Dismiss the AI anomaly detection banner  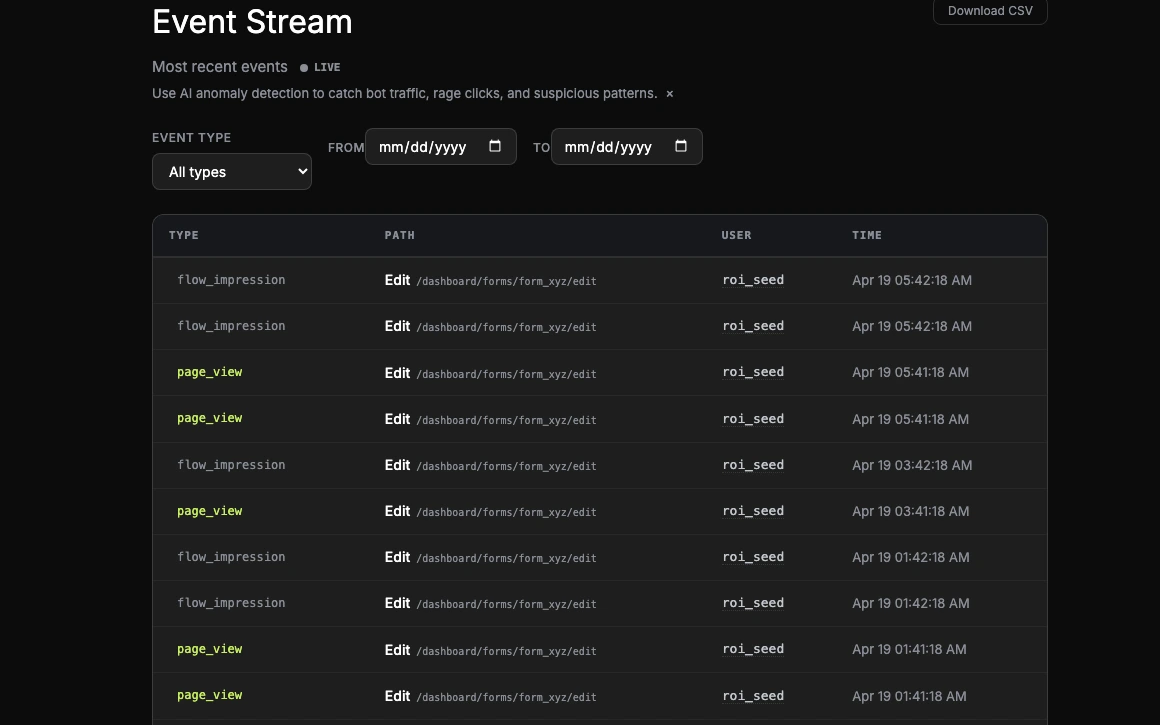[670, 94]
